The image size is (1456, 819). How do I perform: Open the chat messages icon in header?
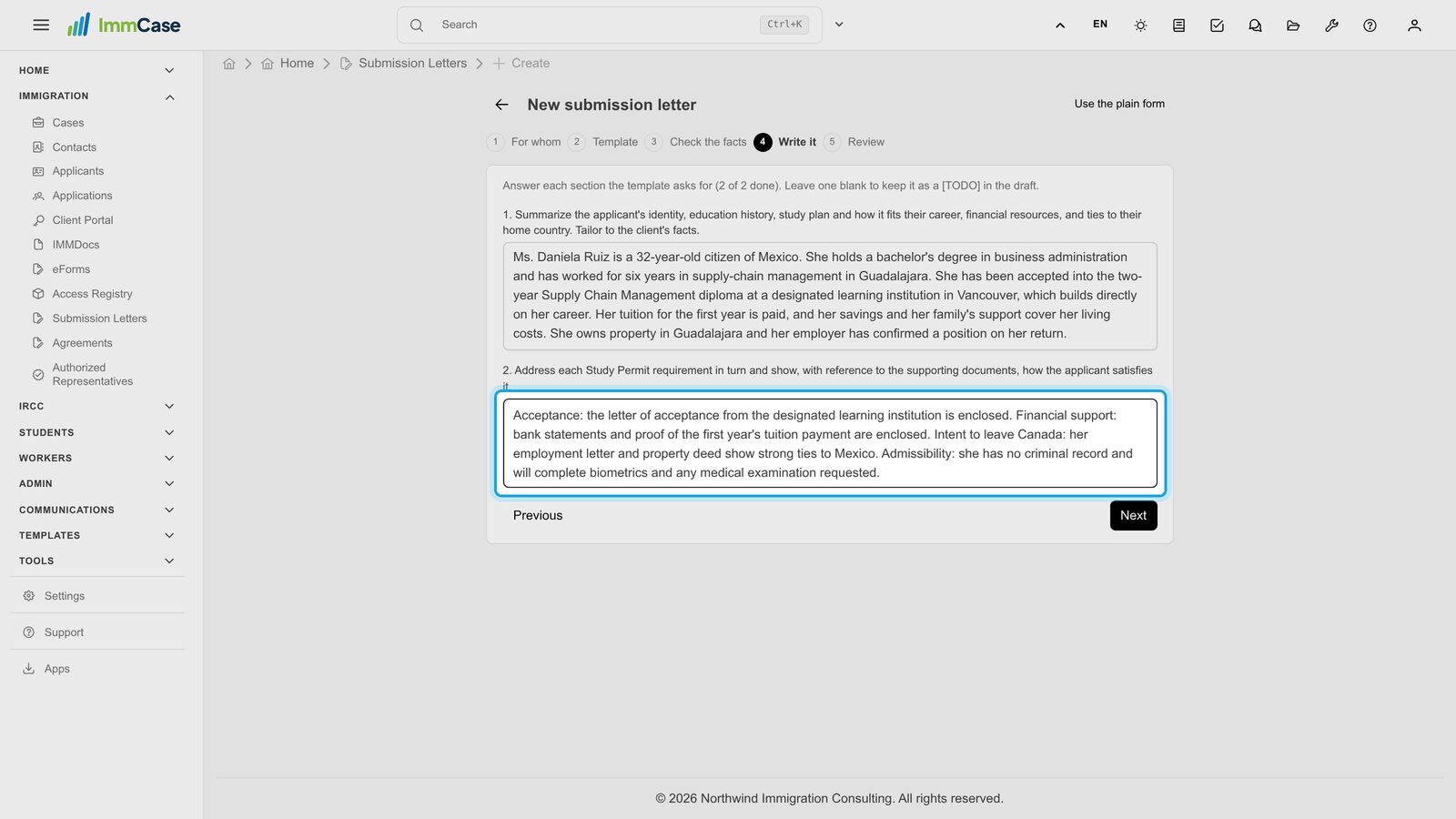(x=1255, y=25)
